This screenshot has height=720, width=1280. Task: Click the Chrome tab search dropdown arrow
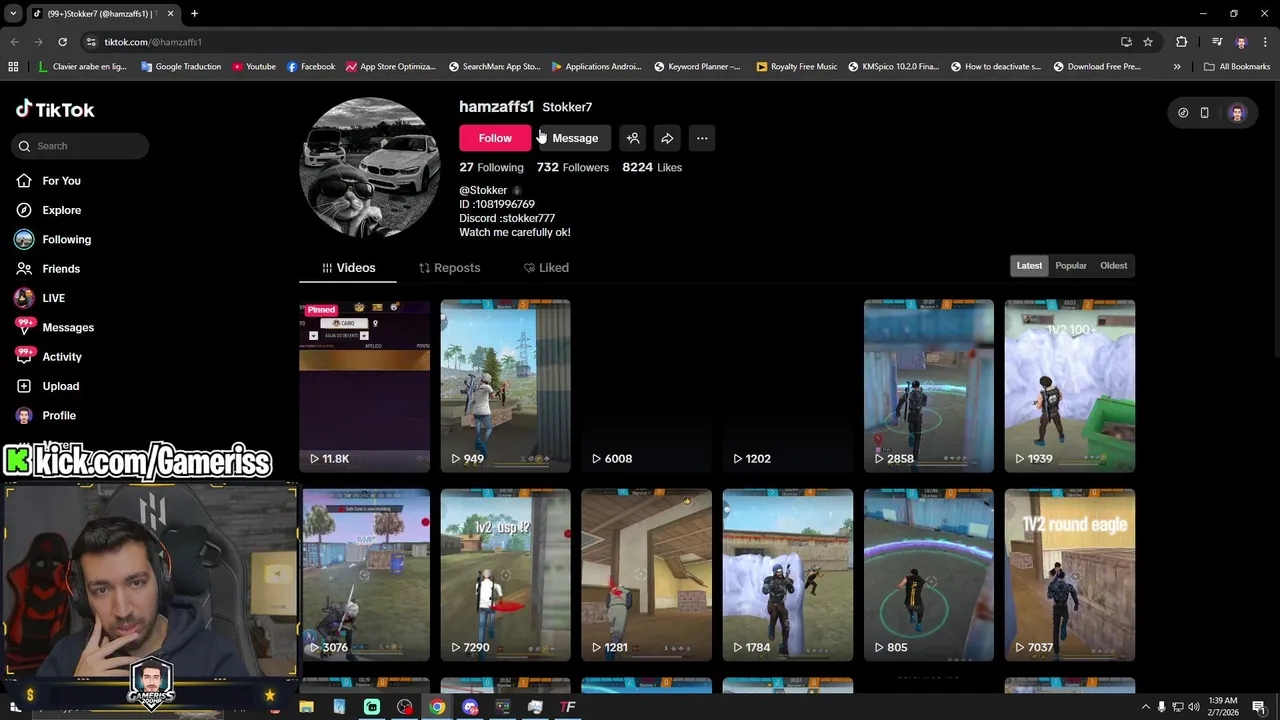click(13, 14)
